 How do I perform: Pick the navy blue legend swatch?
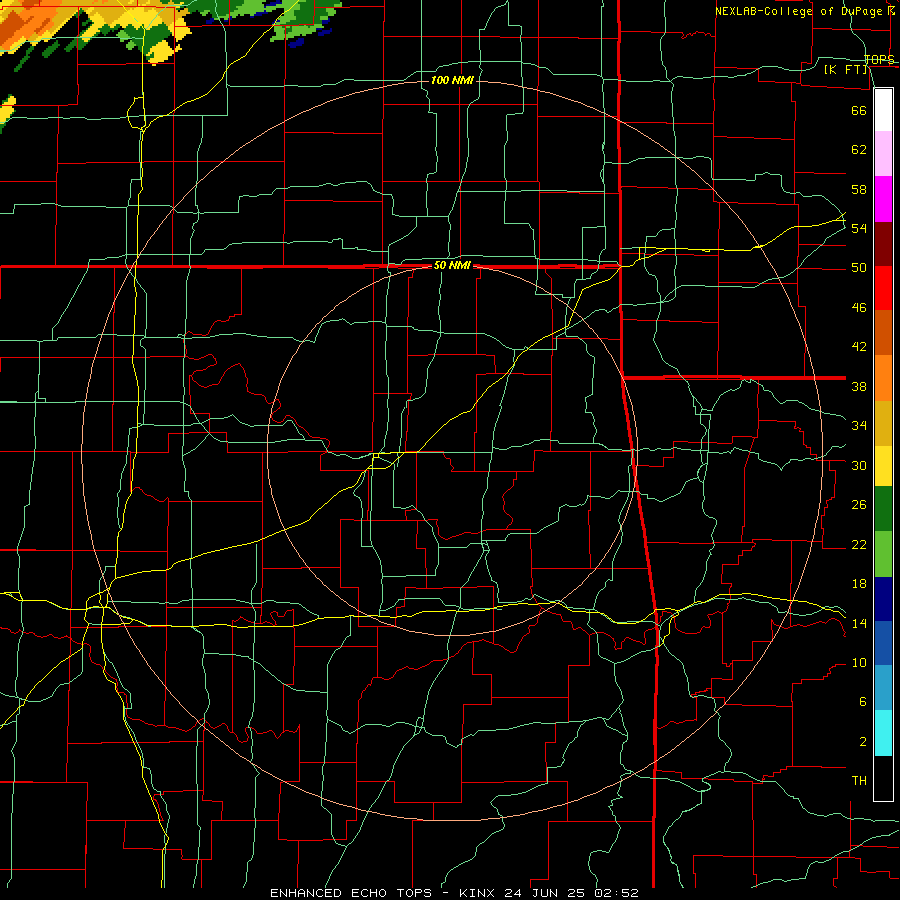[x=883, y=599]
